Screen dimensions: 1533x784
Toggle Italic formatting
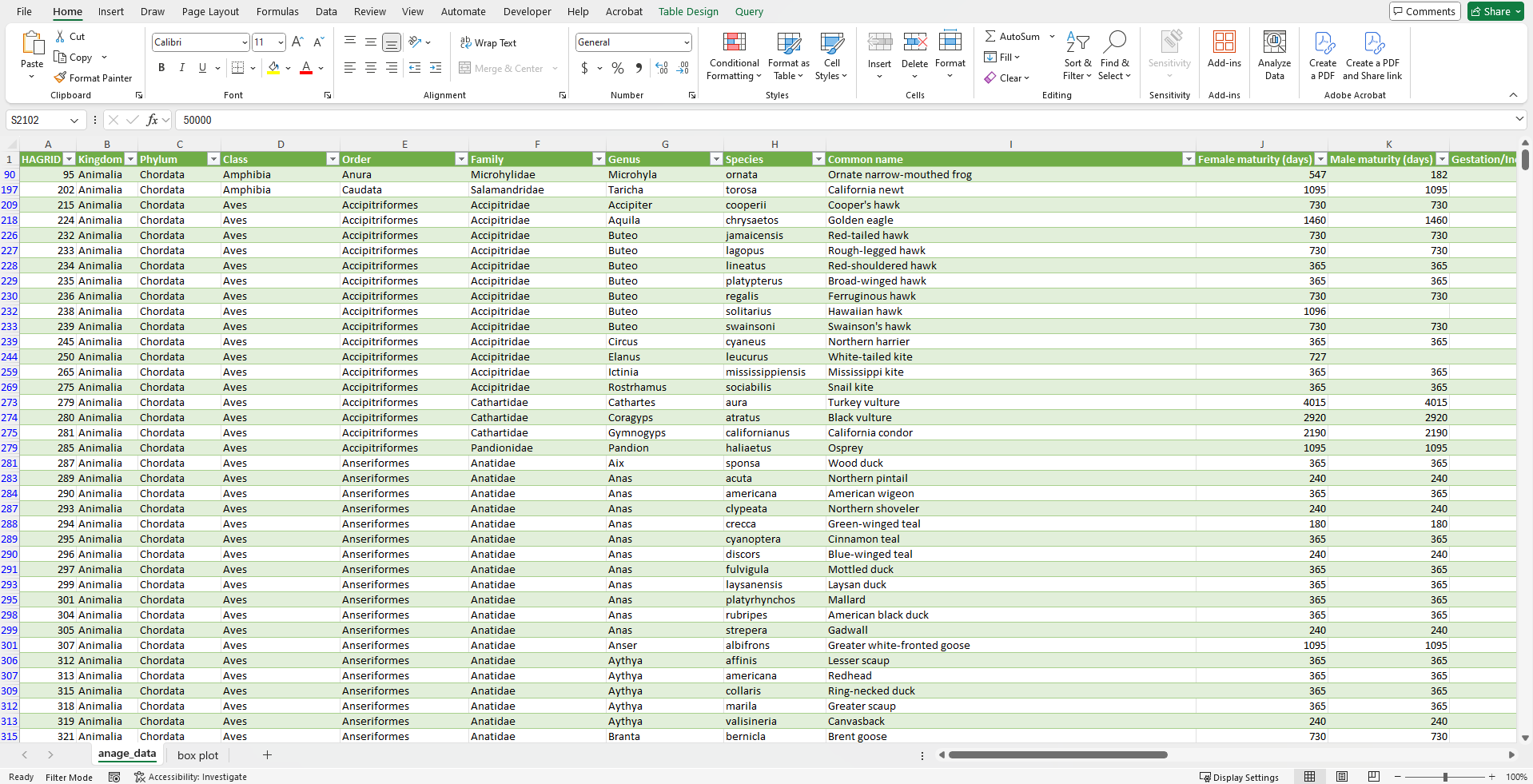pos(182,68)
